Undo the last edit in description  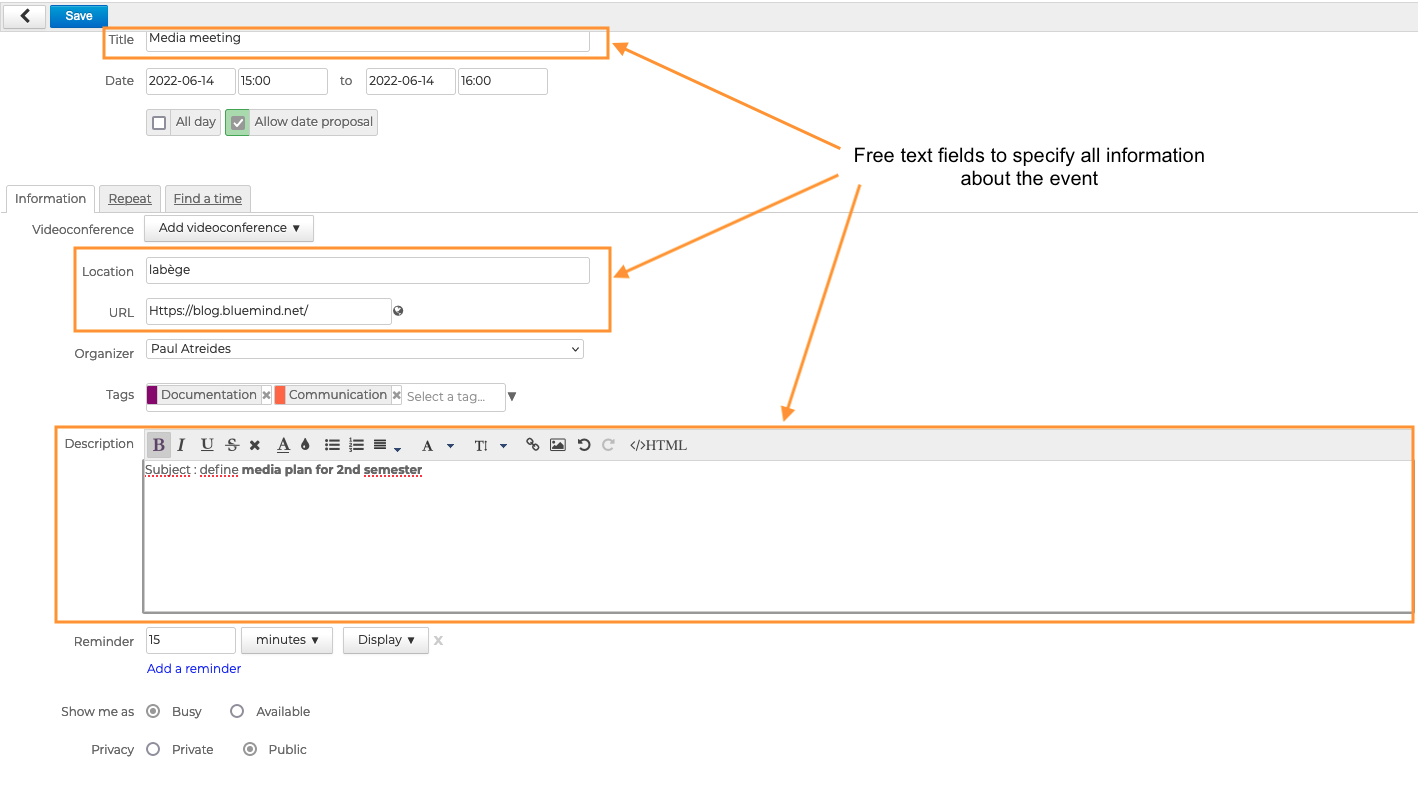point(584,445)
